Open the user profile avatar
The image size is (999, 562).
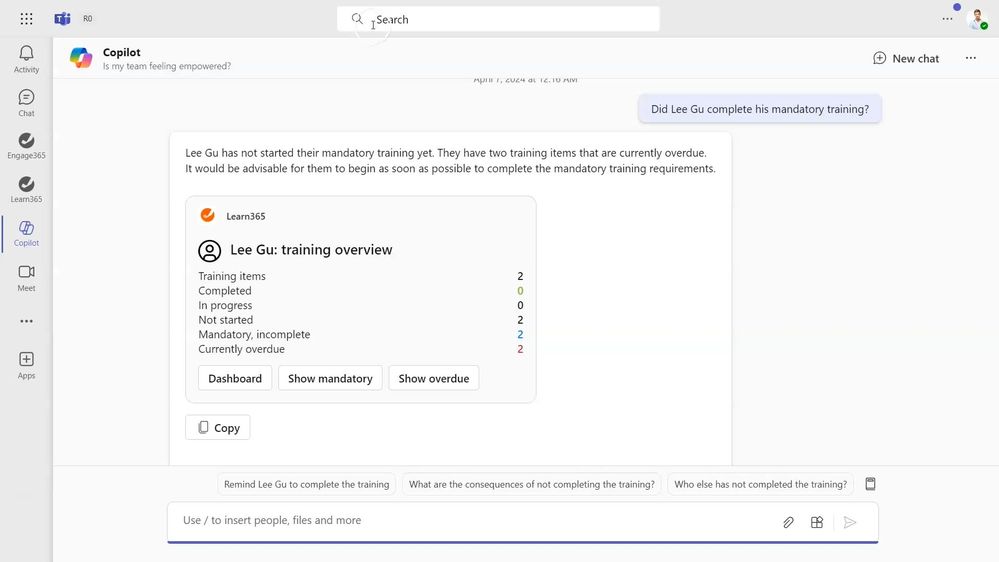click(977, 19)
